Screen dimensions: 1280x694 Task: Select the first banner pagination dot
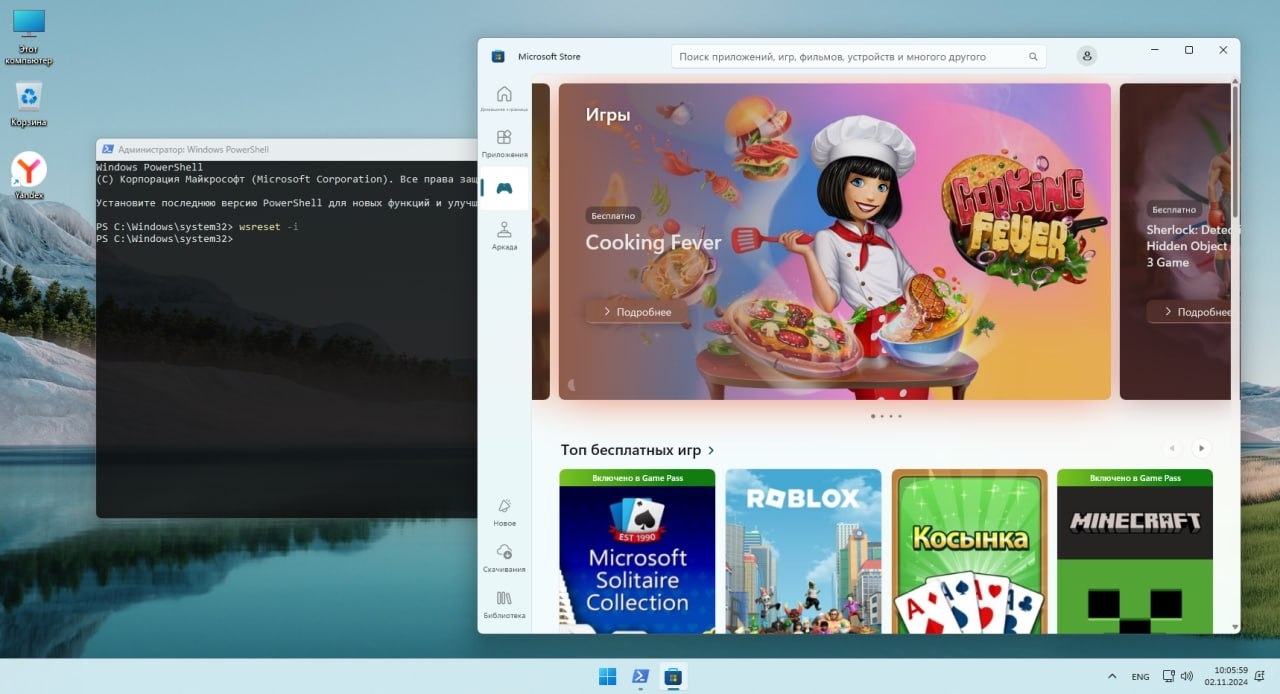coord(872,416)
